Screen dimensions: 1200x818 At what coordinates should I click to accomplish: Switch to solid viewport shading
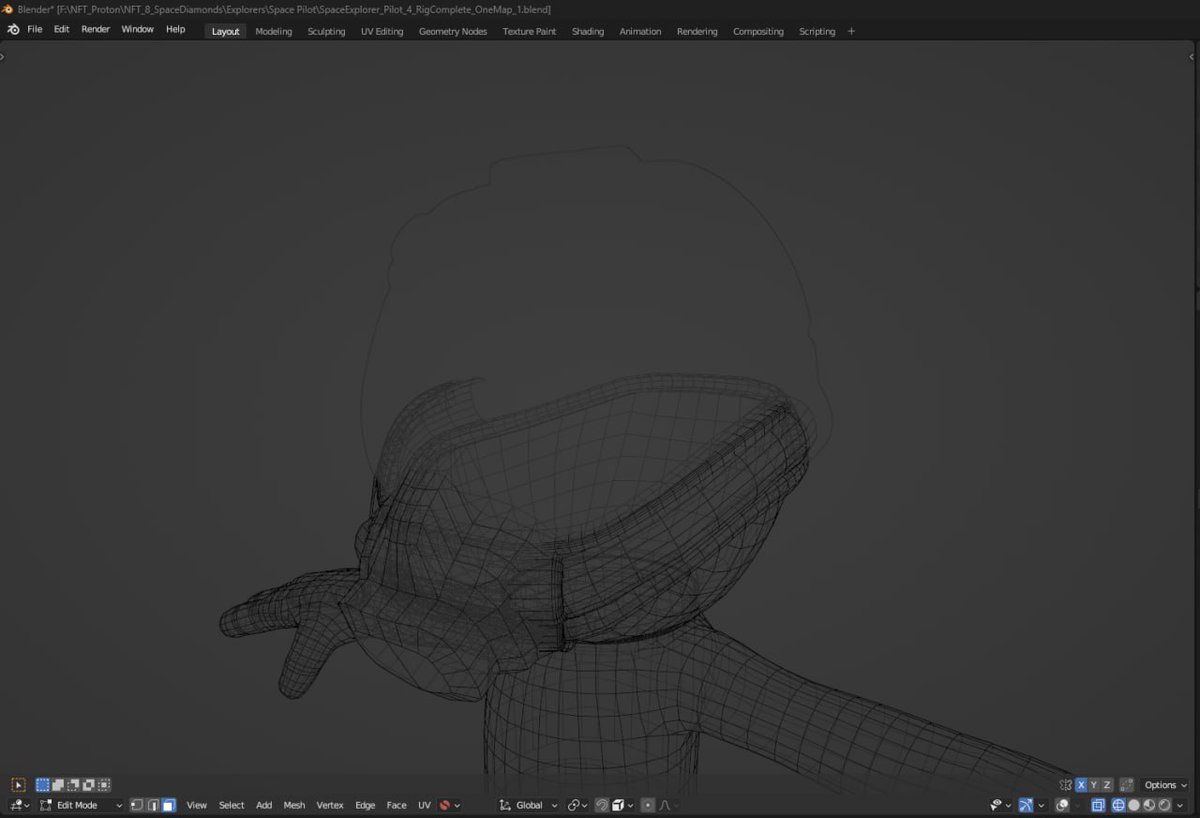(1134, 805)
